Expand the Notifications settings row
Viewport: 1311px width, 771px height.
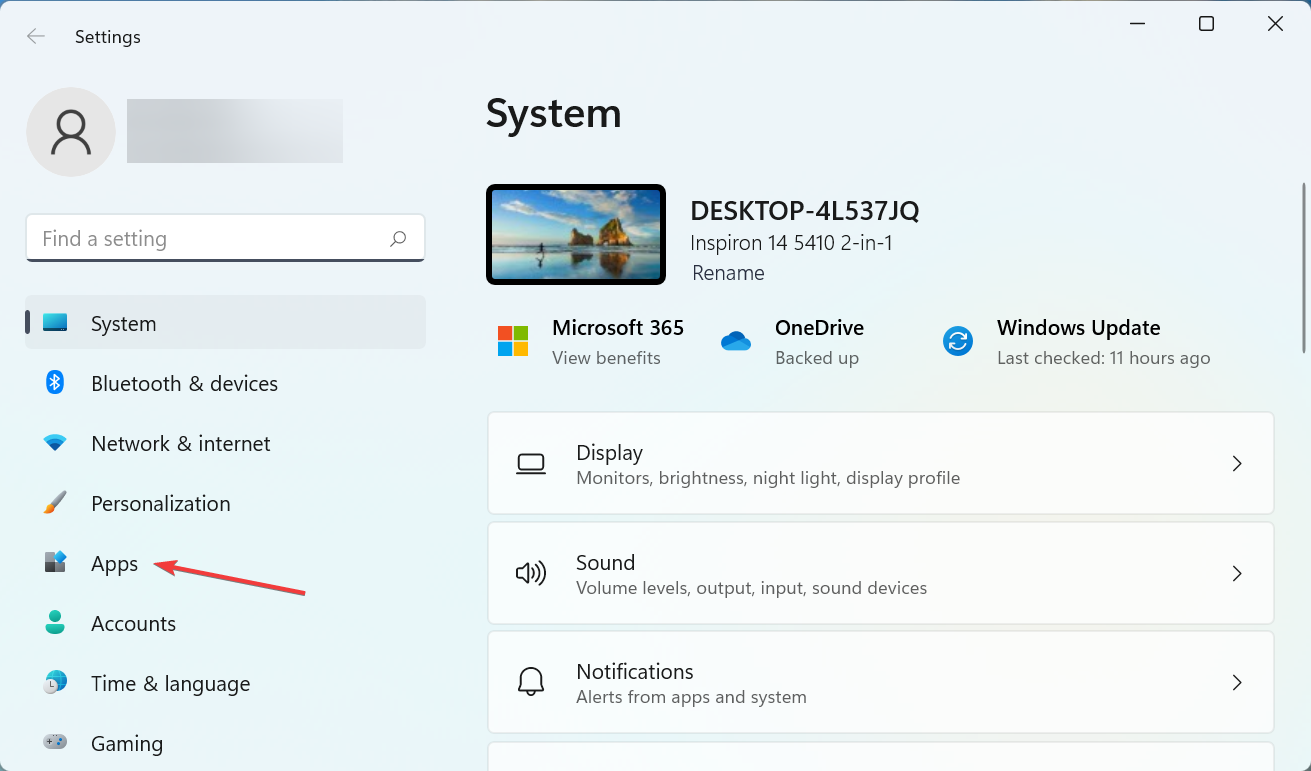pyautogui.click(x=880, y=682)
